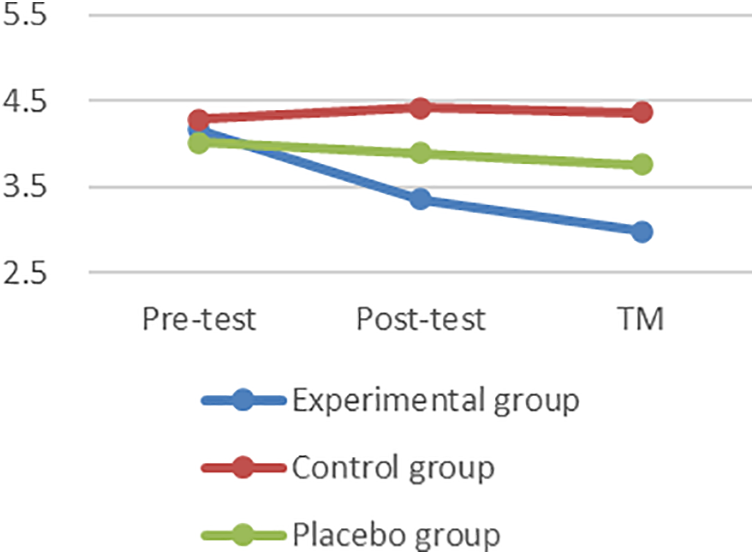Select the green Placebo group Pre-test point

pyautogui.click(x=198, y=142)
